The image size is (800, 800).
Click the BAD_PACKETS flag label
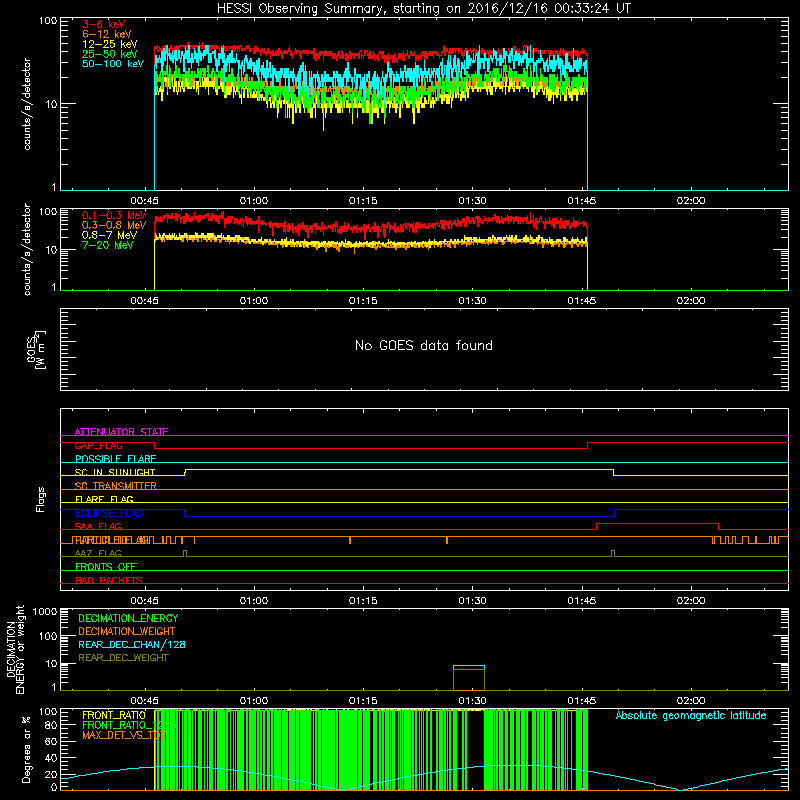(x=109, y=580)
